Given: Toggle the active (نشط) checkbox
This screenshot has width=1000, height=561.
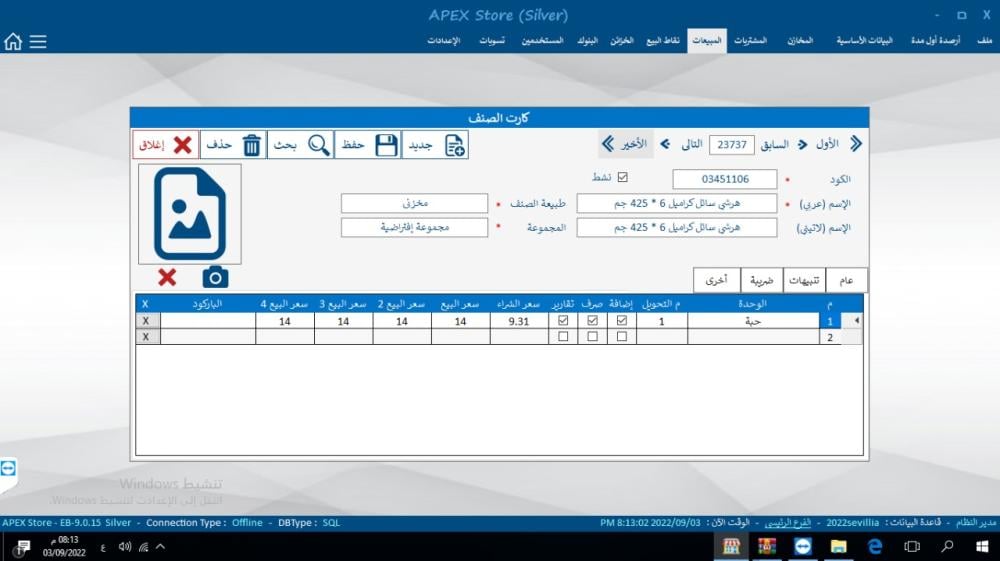Looking at the screenshot, I should (623, 178).
